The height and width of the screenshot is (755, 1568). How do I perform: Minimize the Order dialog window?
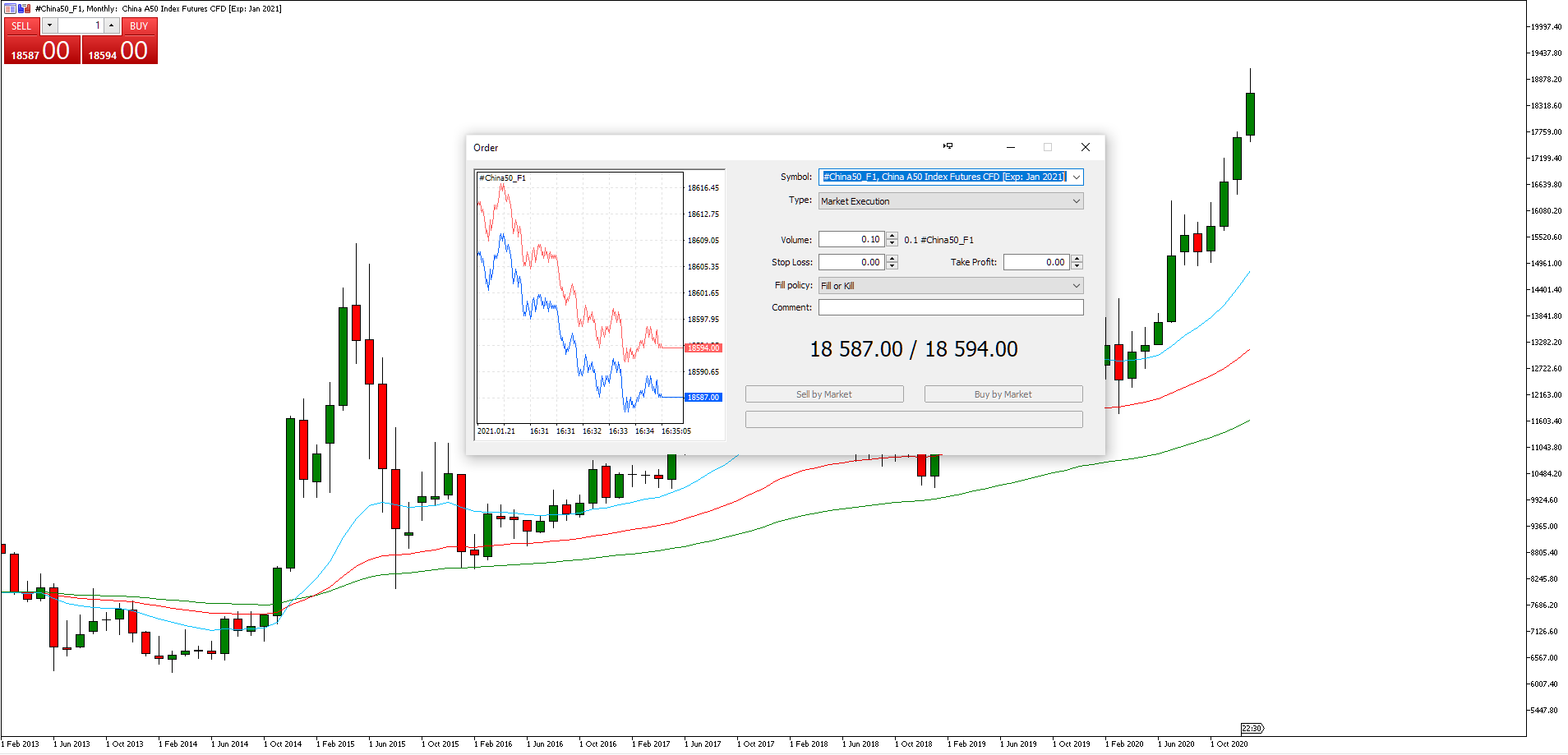[1011, 147]
